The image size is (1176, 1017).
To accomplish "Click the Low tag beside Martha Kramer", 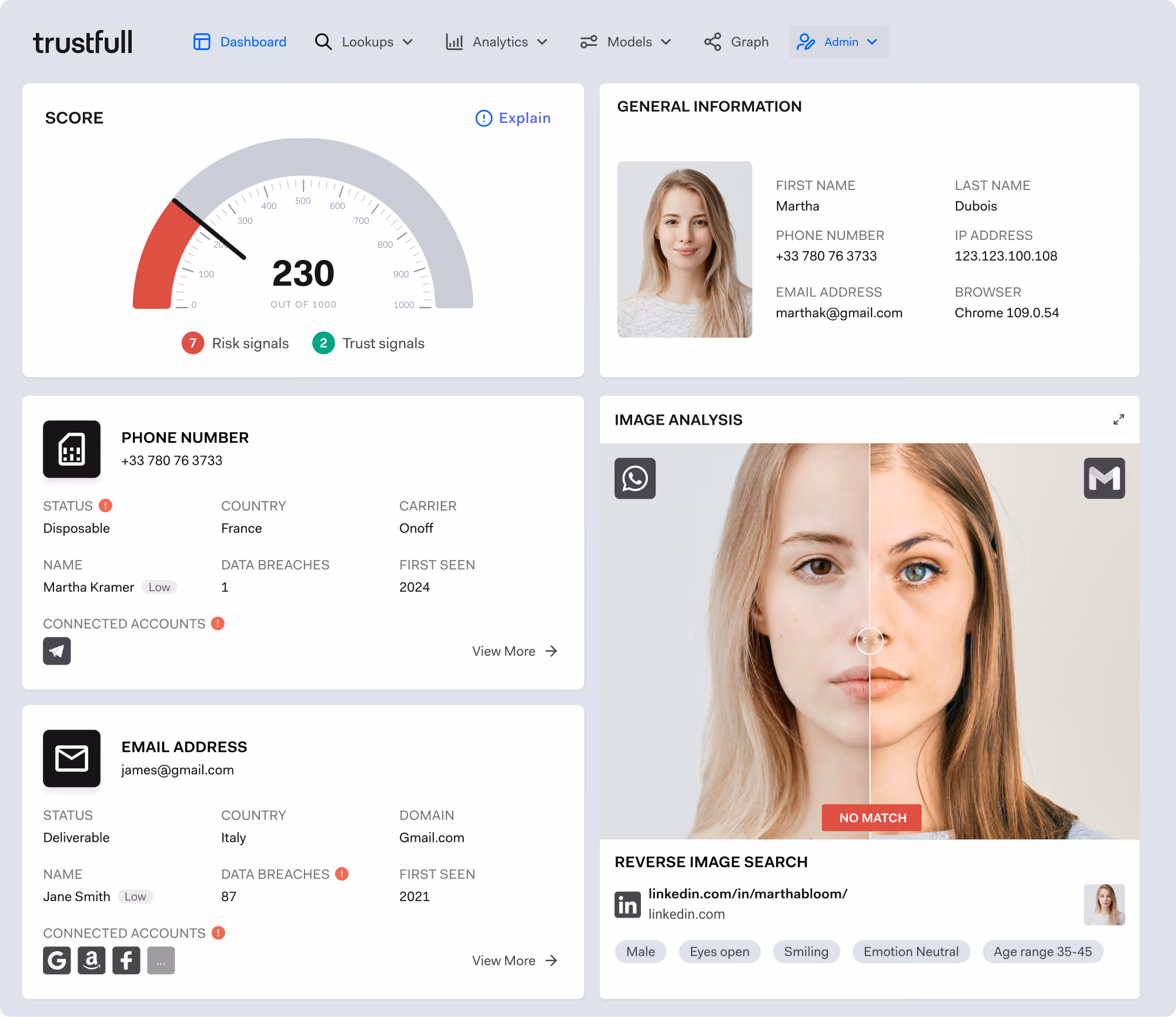I will point(159,587).
